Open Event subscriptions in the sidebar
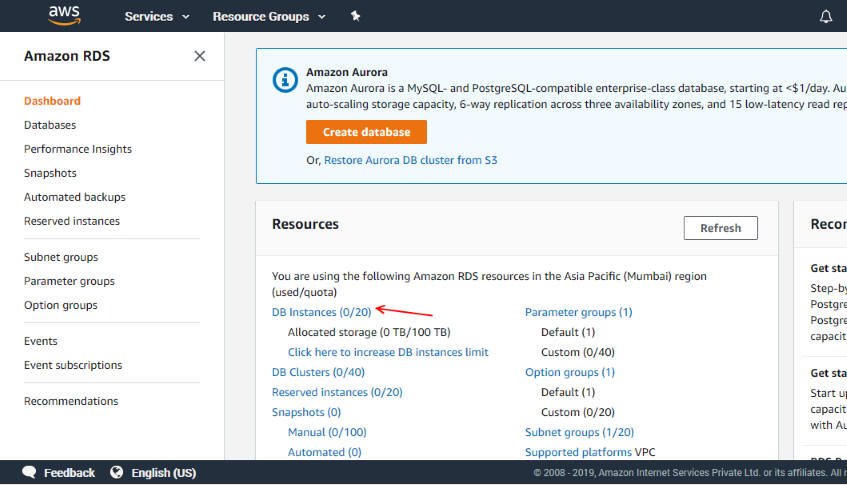This screenshot has width=847, height=485. [x=73, y=365]
